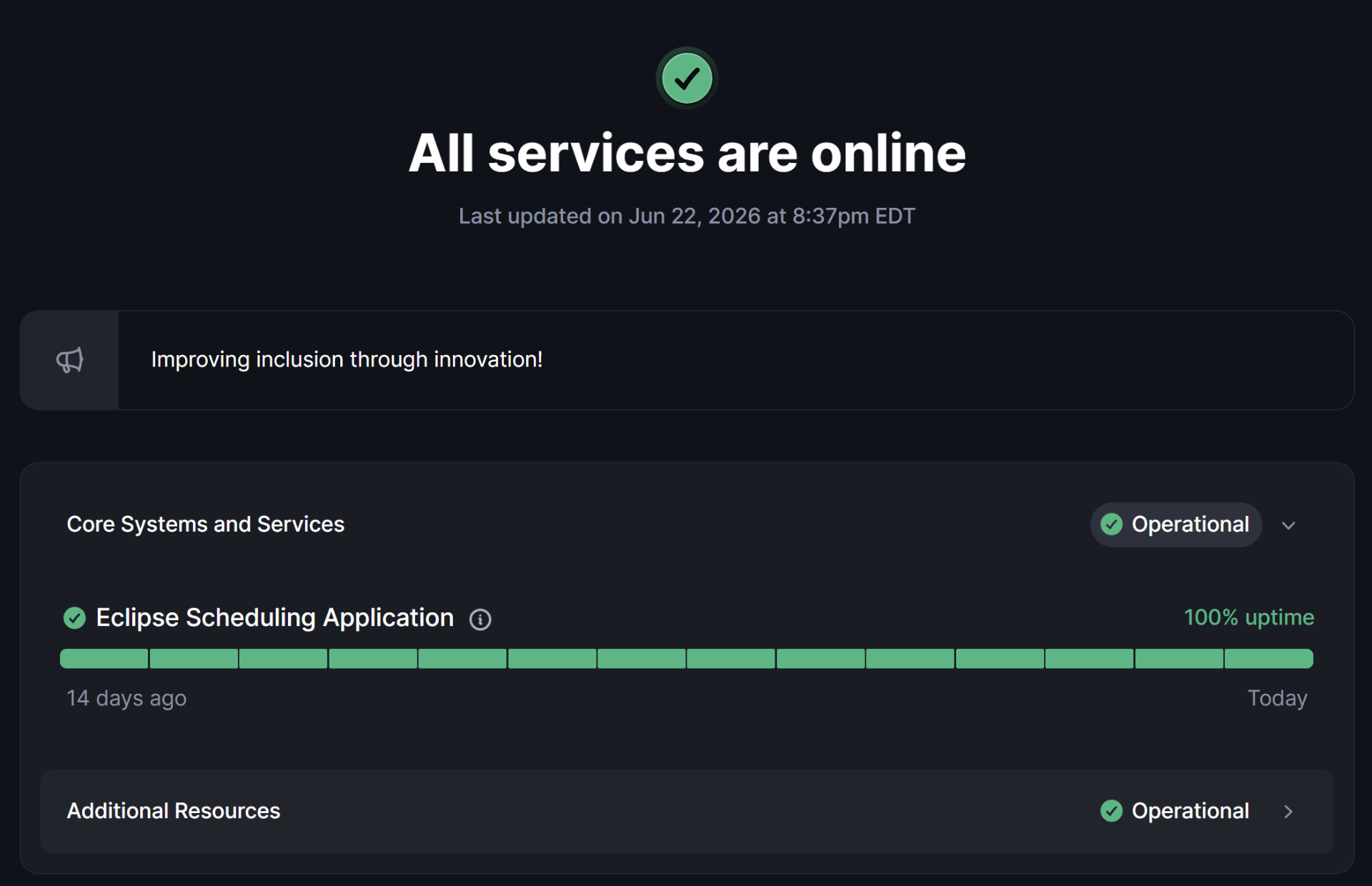Image resolution: width=1372 pixels, height=886 pixels.
Task: Open the info icon next to Eclipse Scheduling Application
Action: pos(480,619)
